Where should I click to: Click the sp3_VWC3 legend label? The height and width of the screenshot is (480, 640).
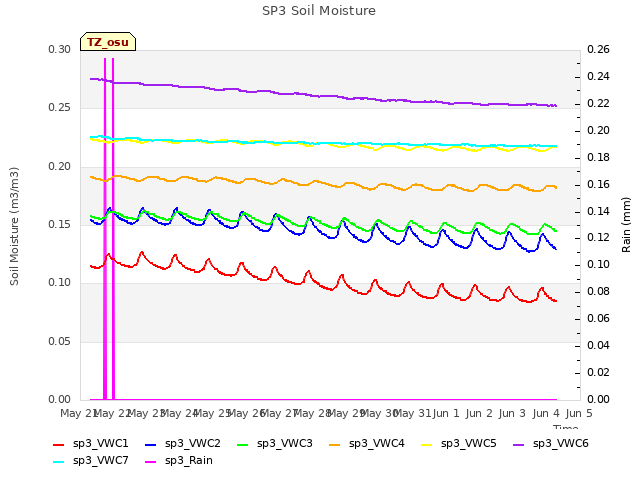pyautogui.click(x=285, y=443)
